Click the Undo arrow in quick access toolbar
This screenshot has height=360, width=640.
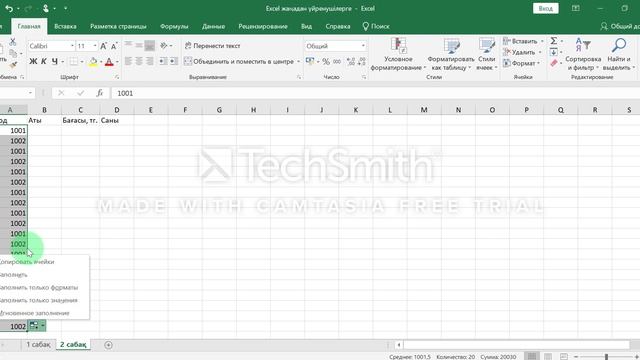pos(9,8)
